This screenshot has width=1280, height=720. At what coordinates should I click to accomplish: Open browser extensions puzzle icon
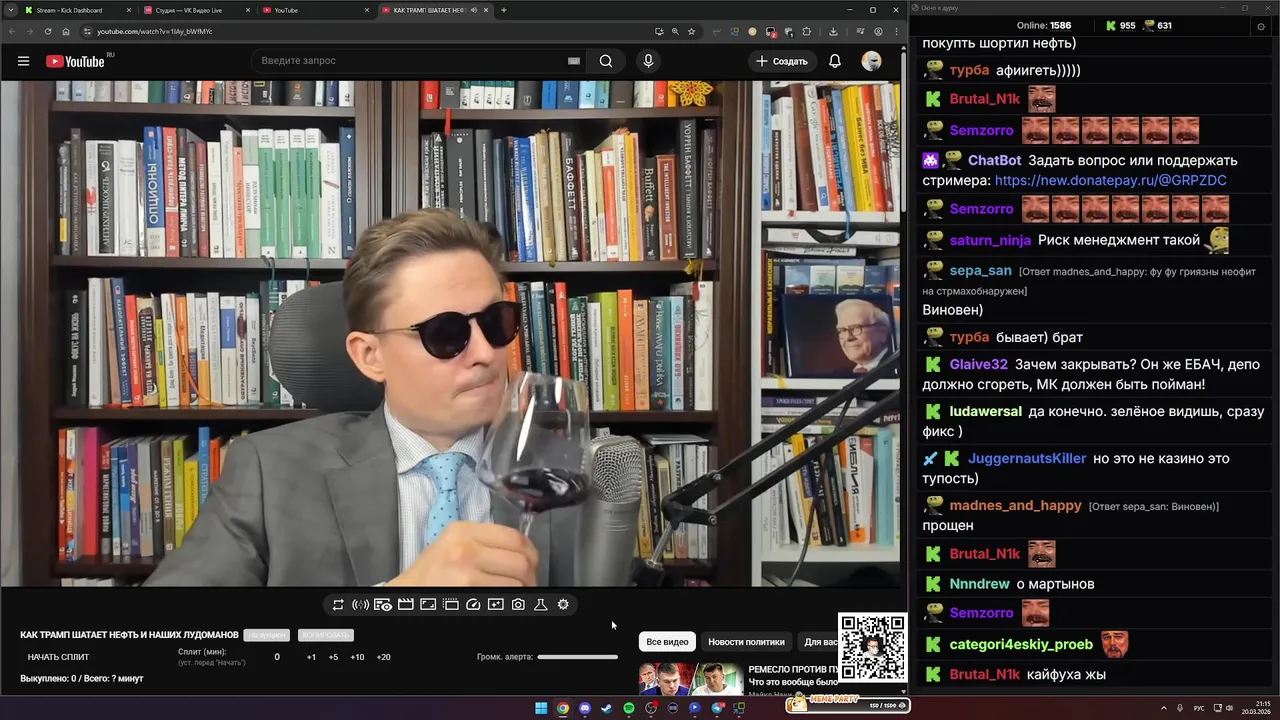point(807,31)
